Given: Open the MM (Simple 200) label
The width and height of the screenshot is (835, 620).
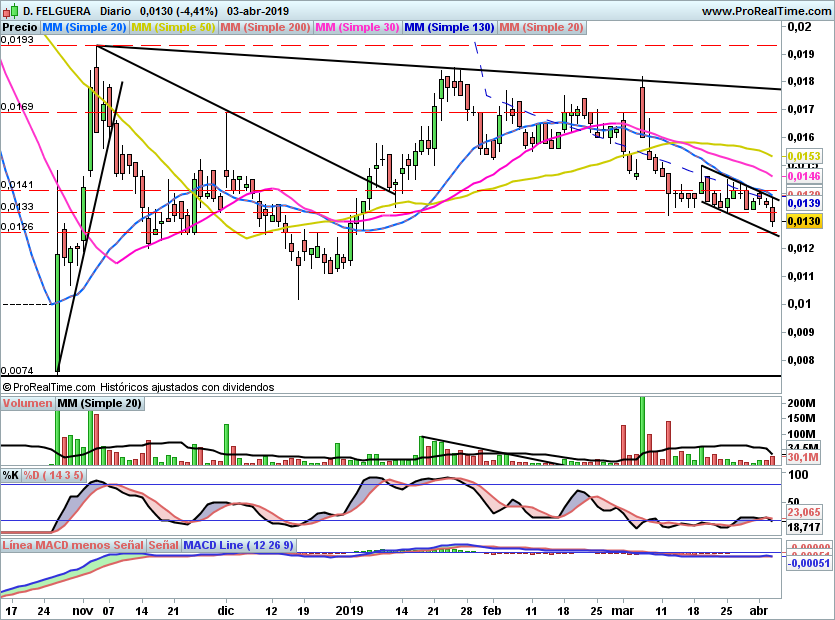Looking at the screenshot, I should 265,27.
